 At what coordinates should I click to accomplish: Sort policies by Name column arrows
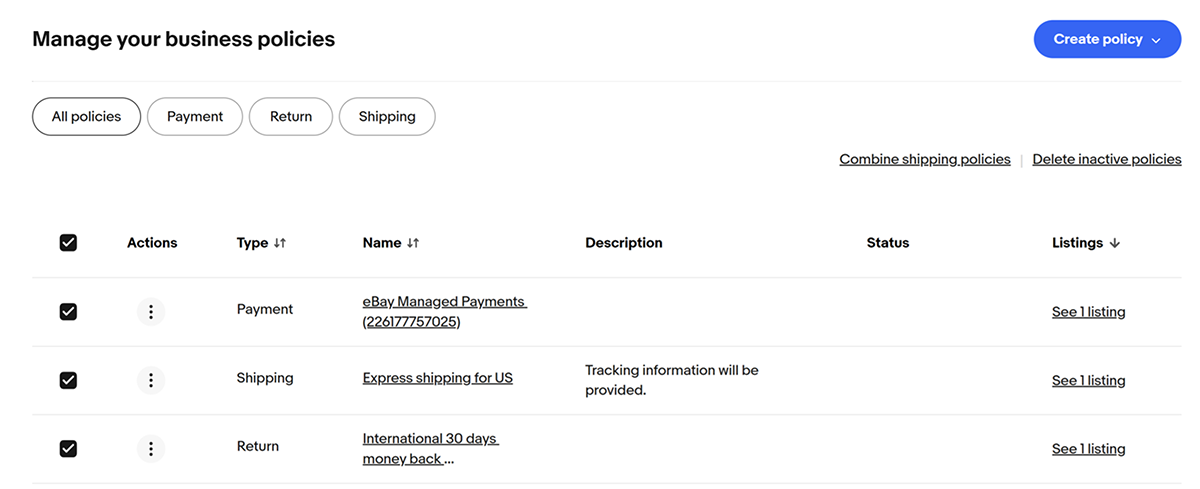coord(413,243)
